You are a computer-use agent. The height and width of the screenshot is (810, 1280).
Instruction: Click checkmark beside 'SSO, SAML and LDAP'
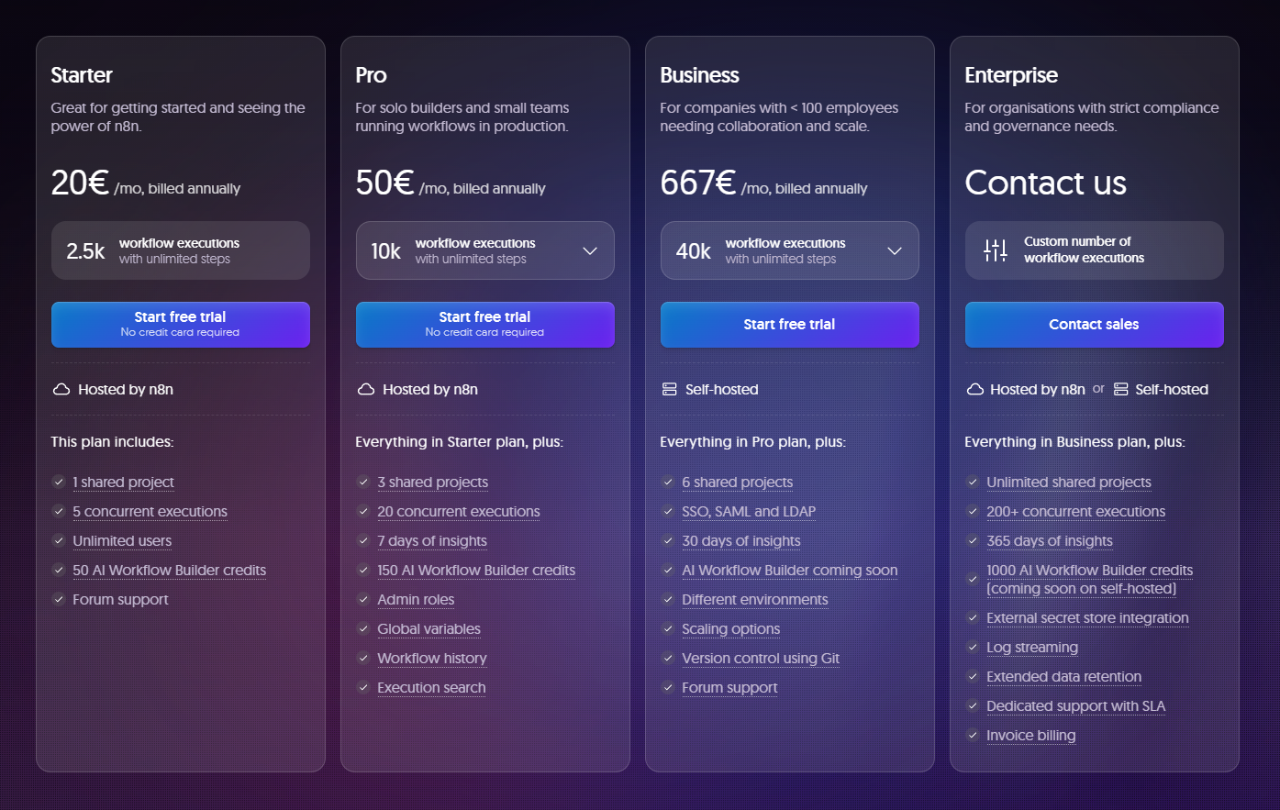[668, 511]
